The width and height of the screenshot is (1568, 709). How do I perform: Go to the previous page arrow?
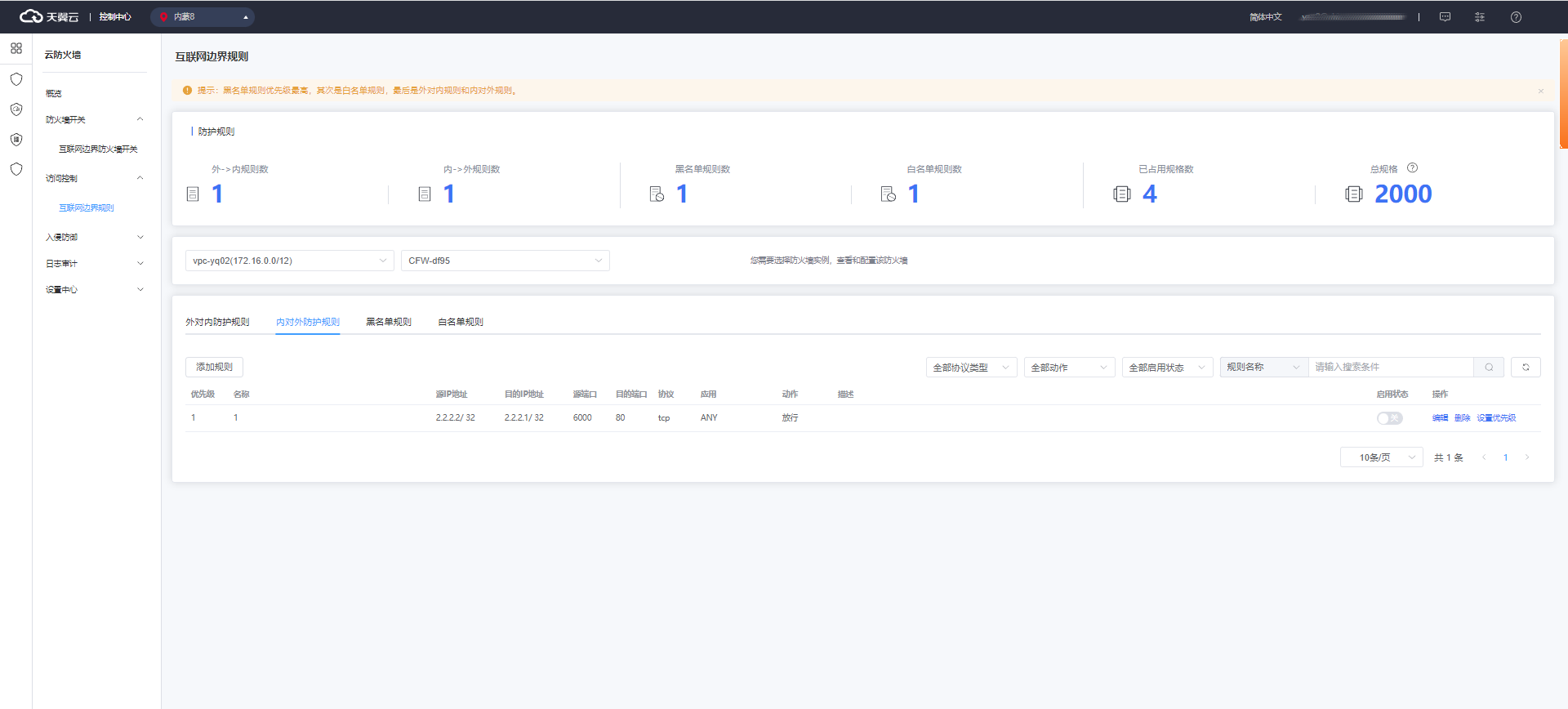coord(1484,457)
